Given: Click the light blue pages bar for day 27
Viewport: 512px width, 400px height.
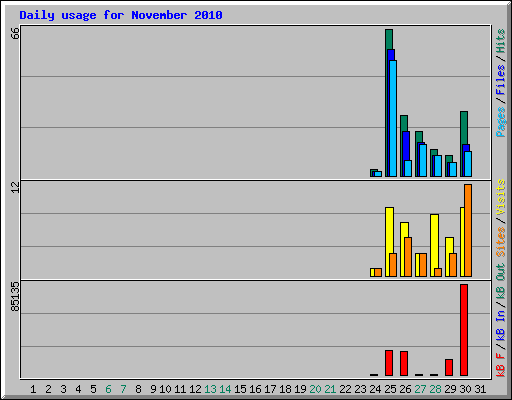Looking at the screenshot, I should coord(423,160).
